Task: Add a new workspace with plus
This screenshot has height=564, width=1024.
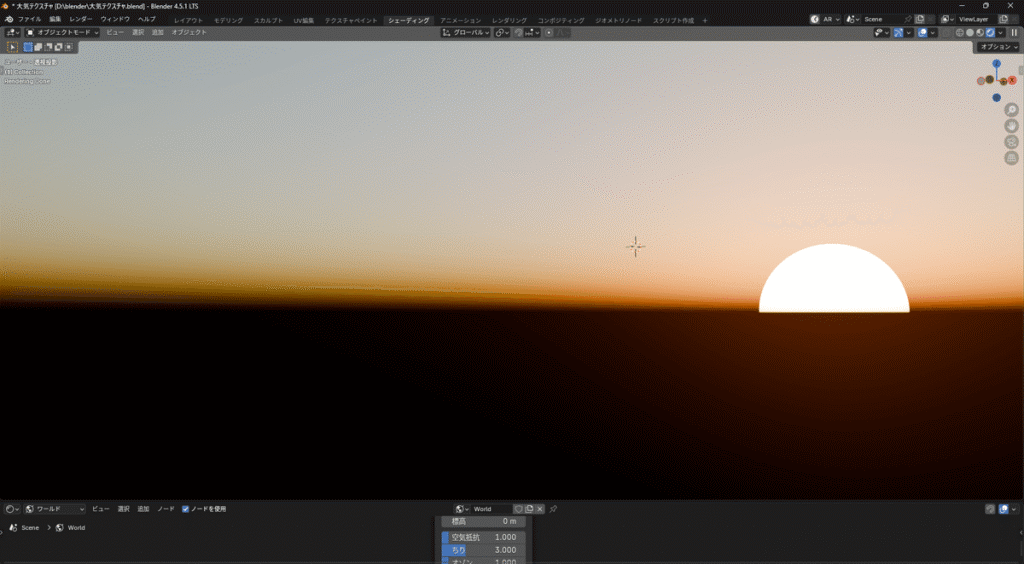Action: [x=705, y=20]
